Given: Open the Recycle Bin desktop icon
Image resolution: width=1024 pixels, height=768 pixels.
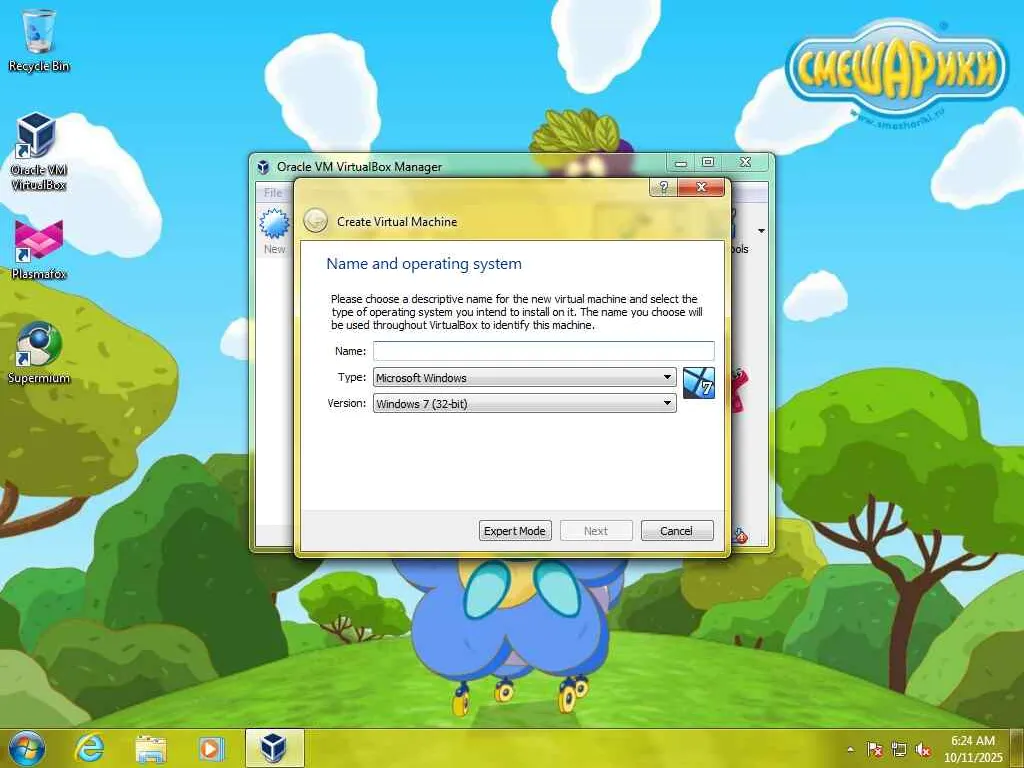Looking at the screenshot, I should pyautogui.click(x=39, y=40).
